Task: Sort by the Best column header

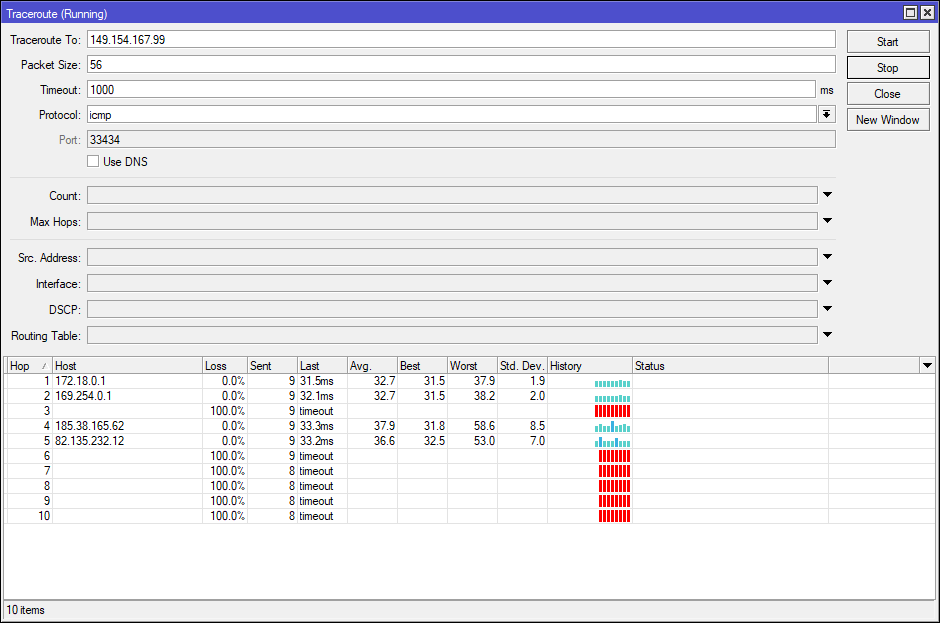Action: point(422,366)
